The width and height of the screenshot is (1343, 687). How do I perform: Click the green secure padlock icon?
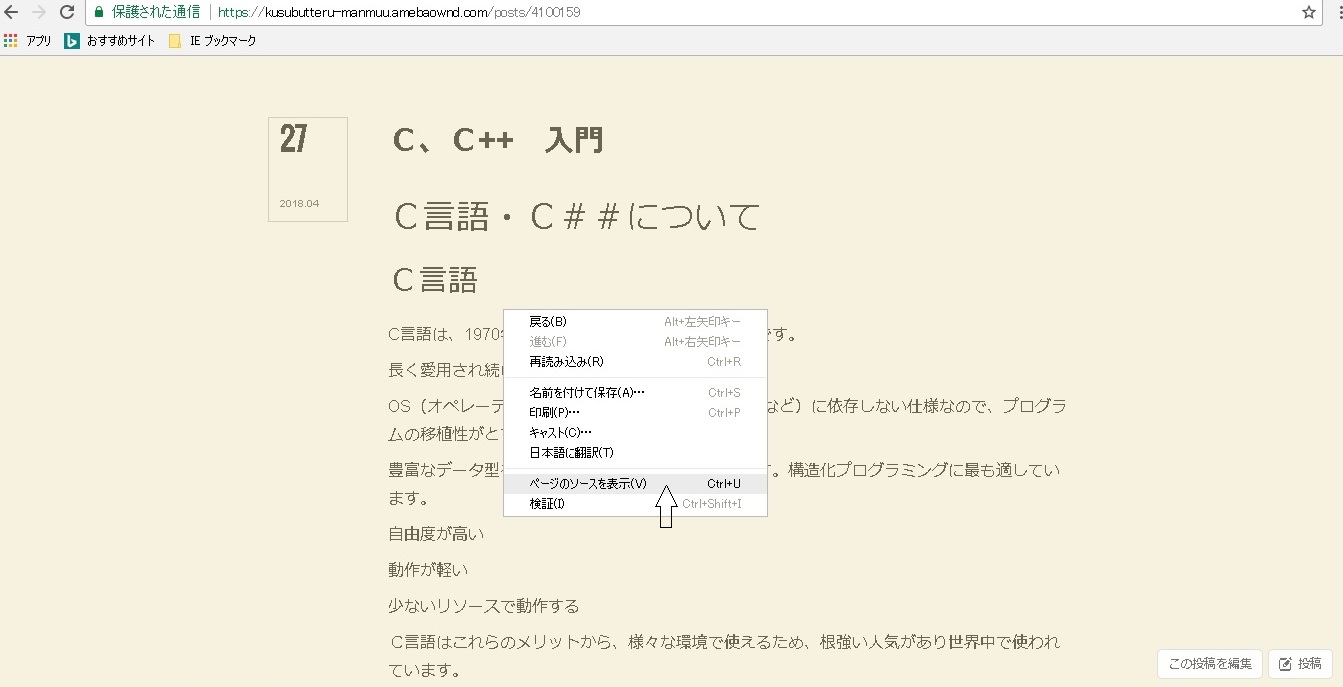[99, 12]
